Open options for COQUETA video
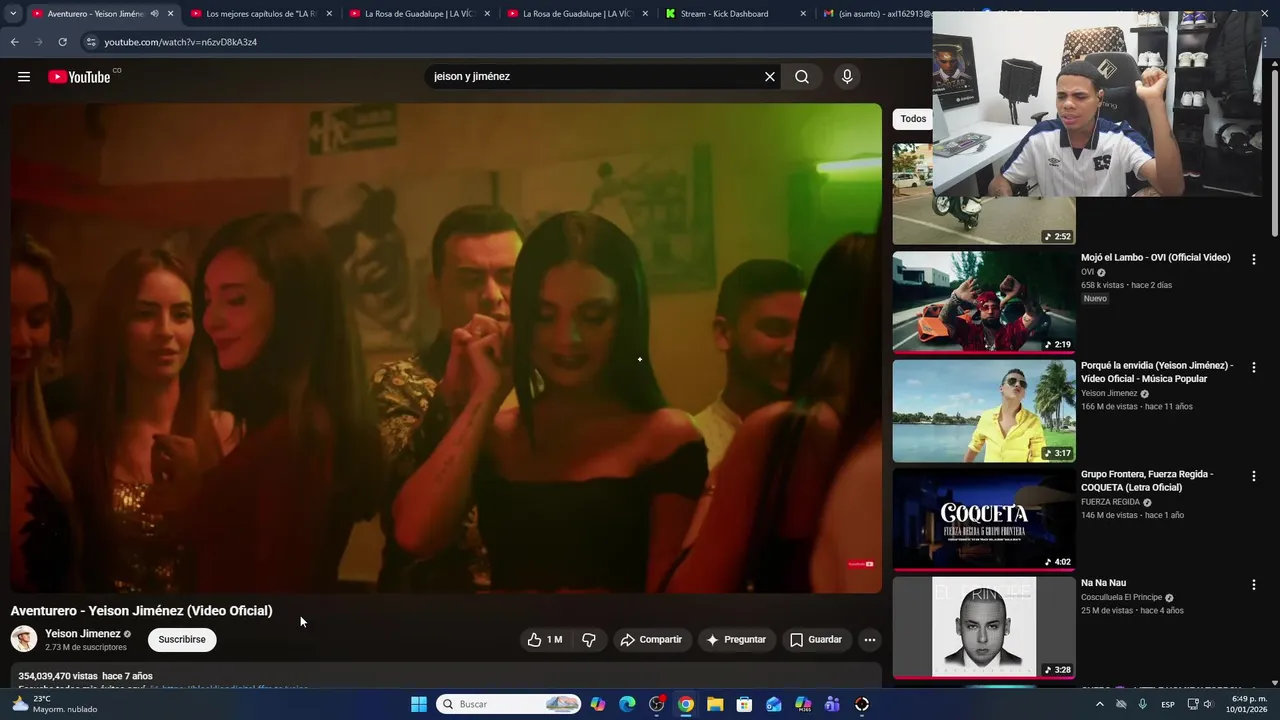Image resolution: width=1280 pixels, height=720 pixels. pyautogui.click(x=1254, y=476)
